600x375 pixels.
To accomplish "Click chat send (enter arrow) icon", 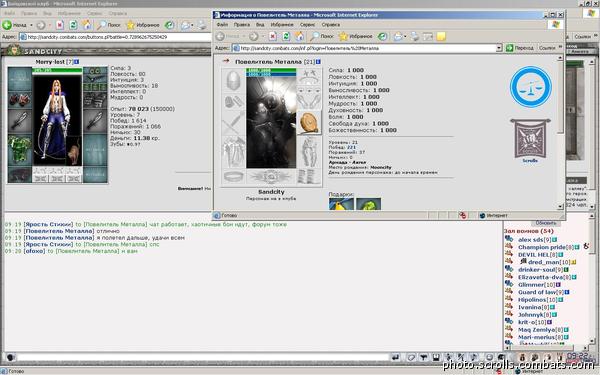I will point(395,357).
